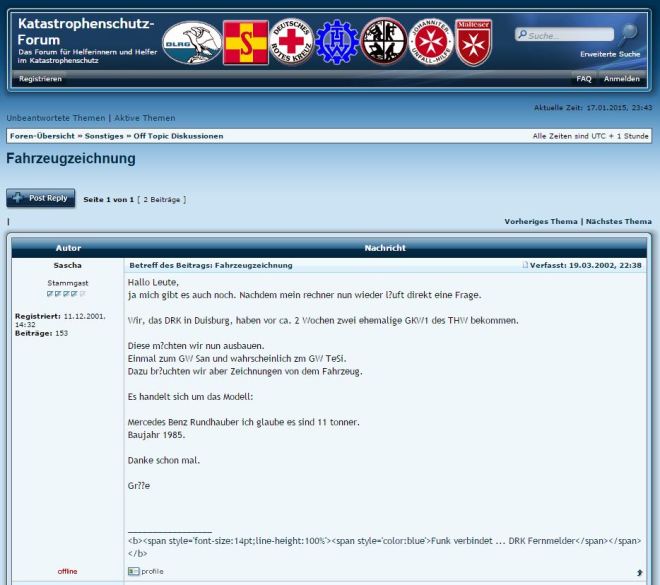Open the Registrieren menu item
The width and height of the screenshot is (660, 585).
pos(40,79)
